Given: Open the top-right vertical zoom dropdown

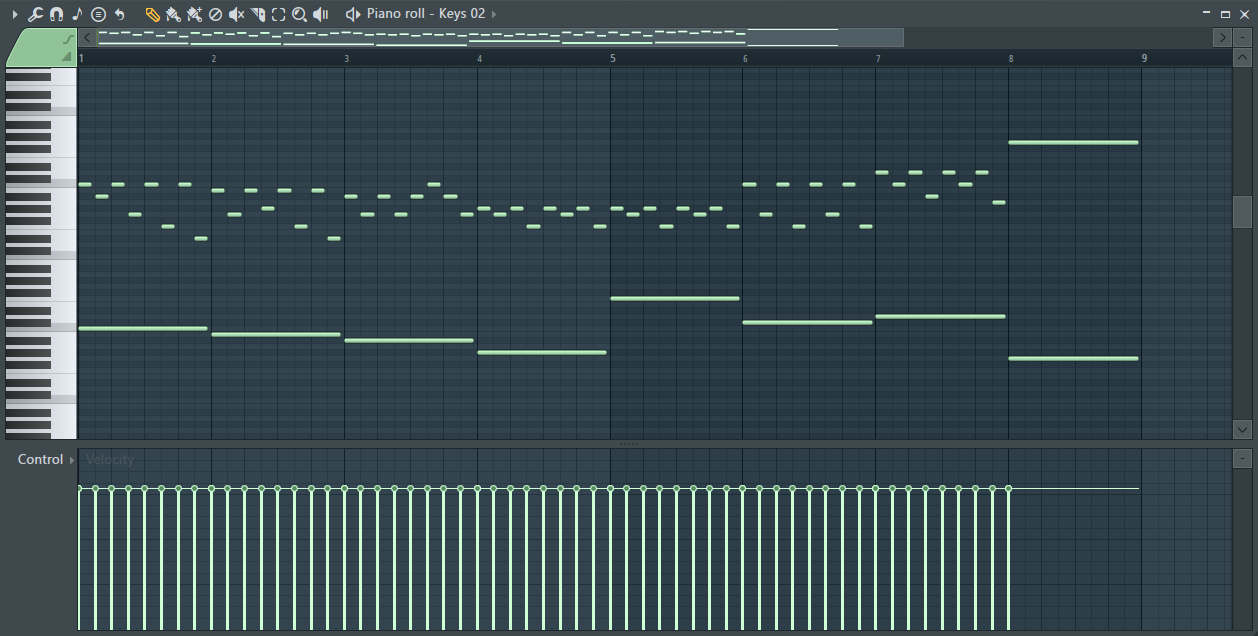Looking at the screenshot, I should (x=1242, y=37).
